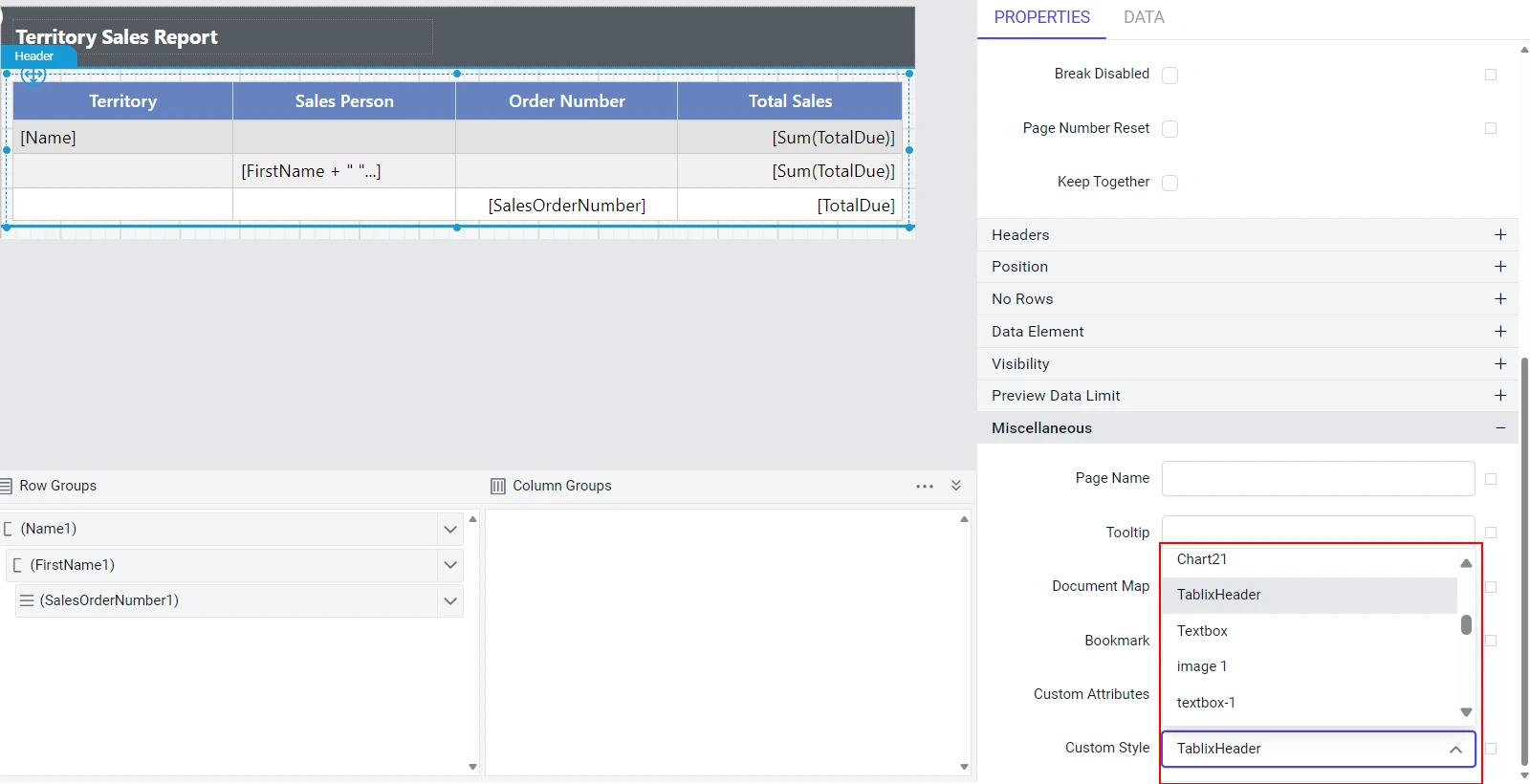Select the [TotalDue] table cell

coord(790,206)
